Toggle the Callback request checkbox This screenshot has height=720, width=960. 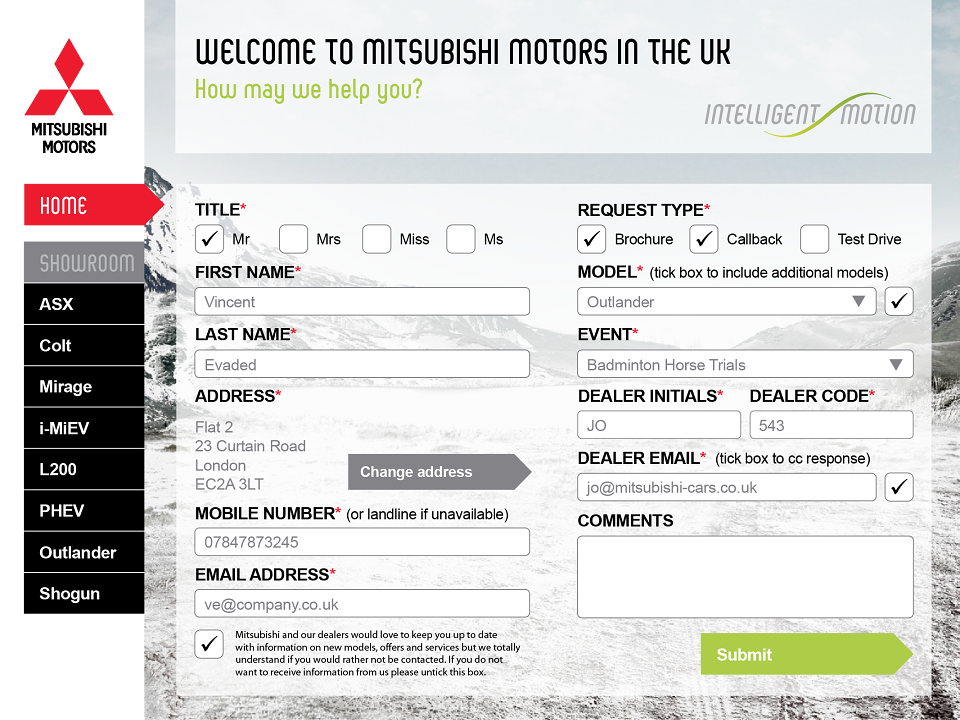pos(703,239)
